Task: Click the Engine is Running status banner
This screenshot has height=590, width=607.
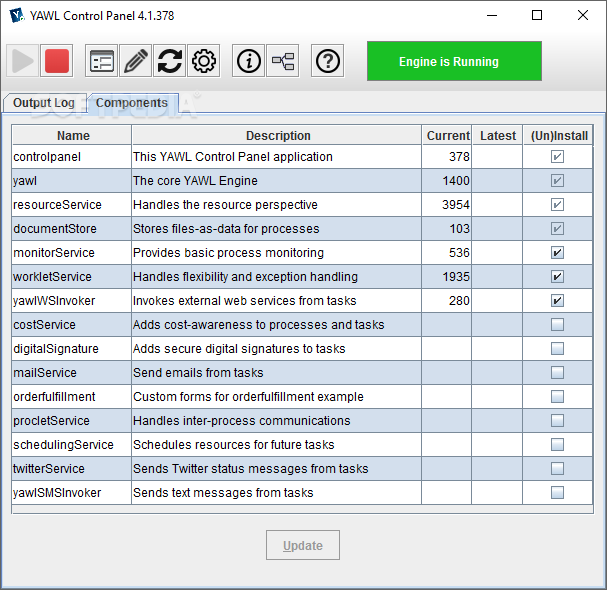Action: 454,61
